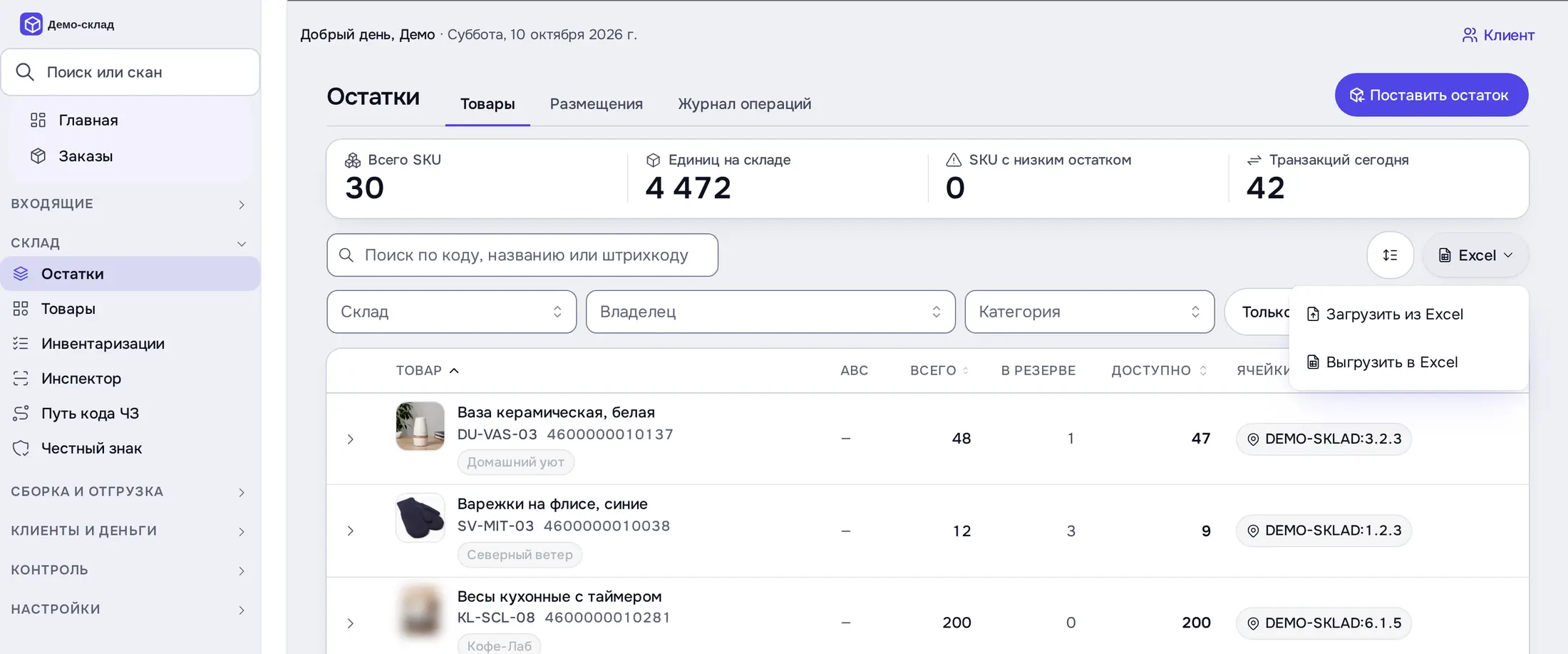This screenshot has height=654, width=1568.
Task: Switch to the Размещения tab
Action: click(596, 104)
